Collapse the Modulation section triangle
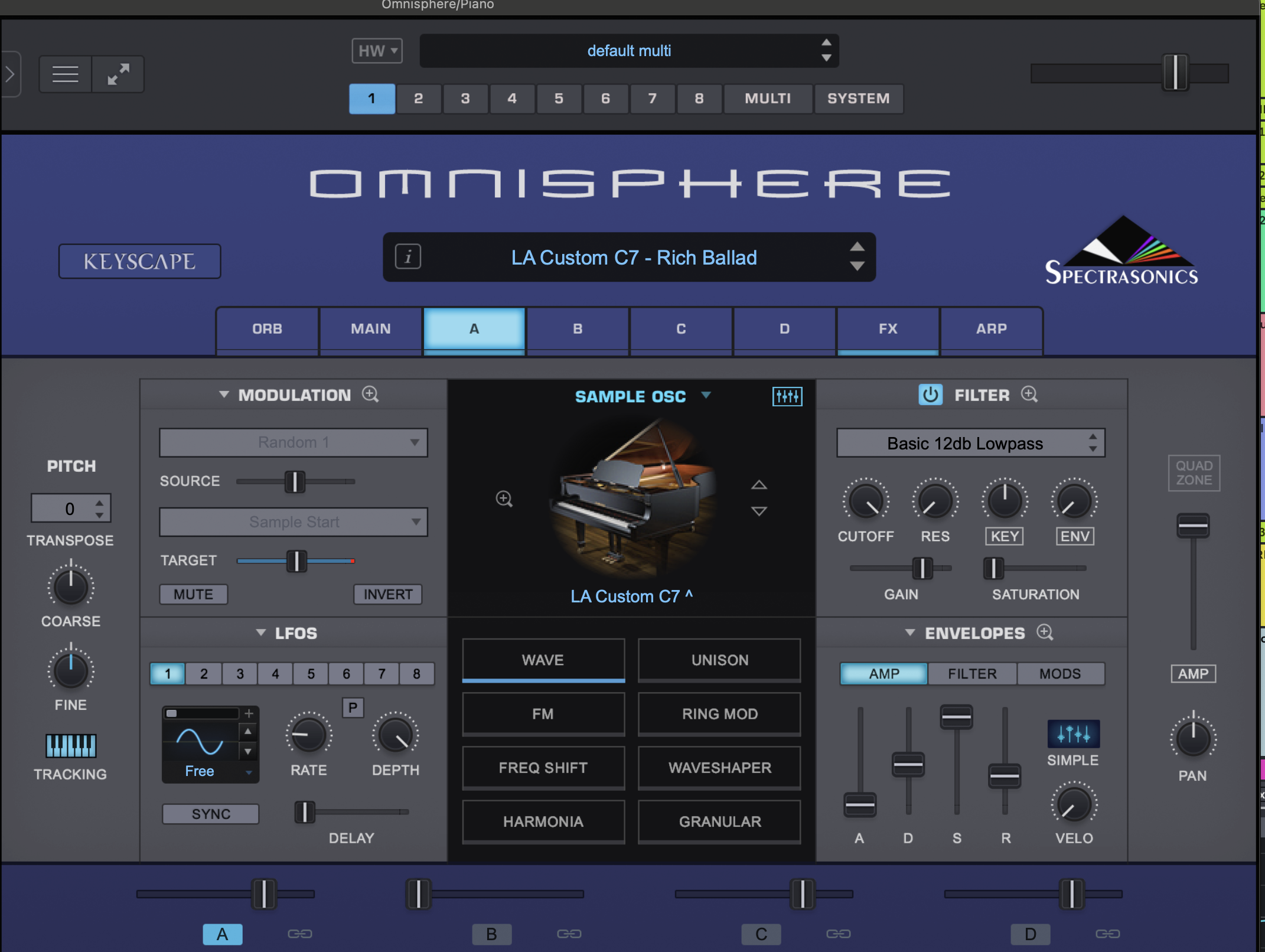 (224, 394)
